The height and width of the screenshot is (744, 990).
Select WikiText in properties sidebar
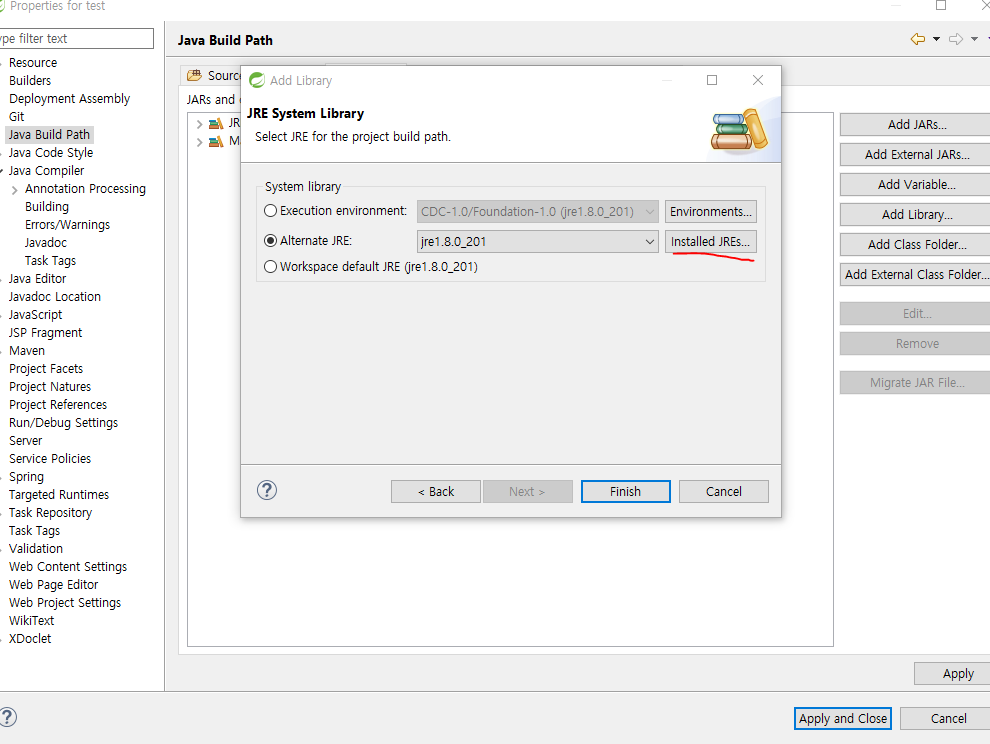pyautogui.click(x=31, y=621)
